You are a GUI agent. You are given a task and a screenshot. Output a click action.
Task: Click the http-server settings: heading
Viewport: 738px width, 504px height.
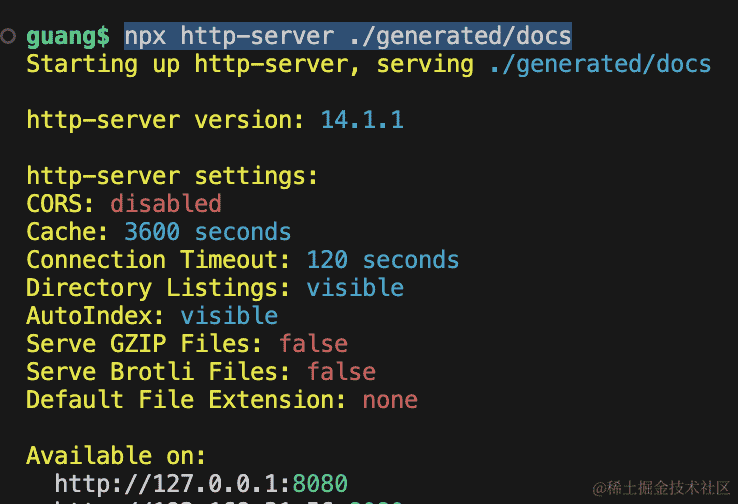[172, 176]
